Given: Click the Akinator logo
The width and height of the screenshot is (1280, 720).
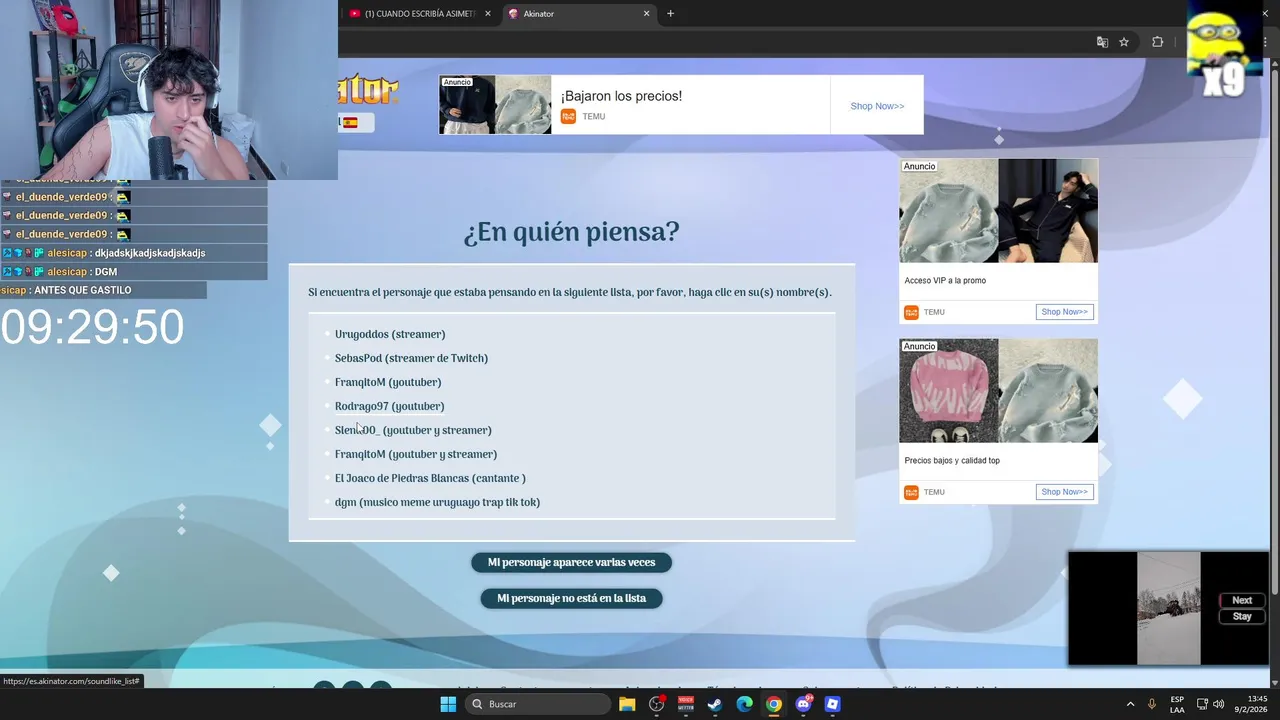Looking at the screenshot, I should (x=368, y=91).
